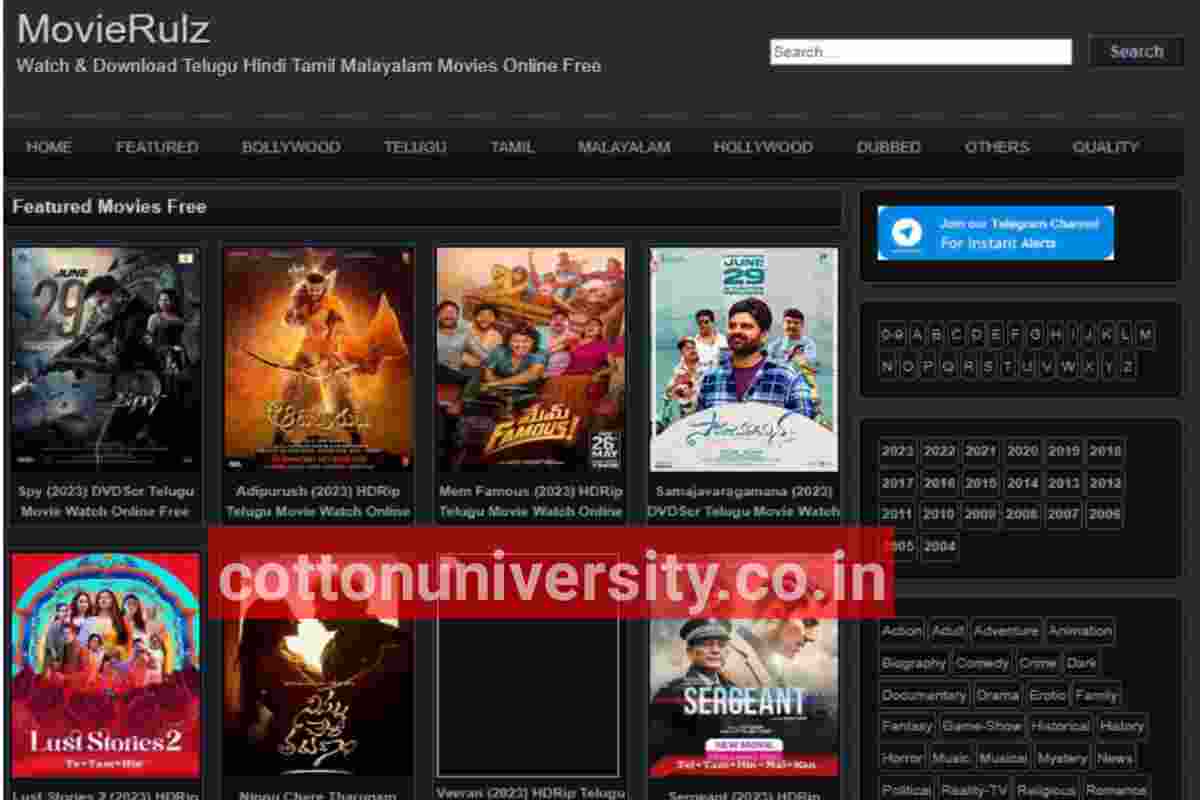
Task: Open the OTHERS menu item
Action: (997, 147)
